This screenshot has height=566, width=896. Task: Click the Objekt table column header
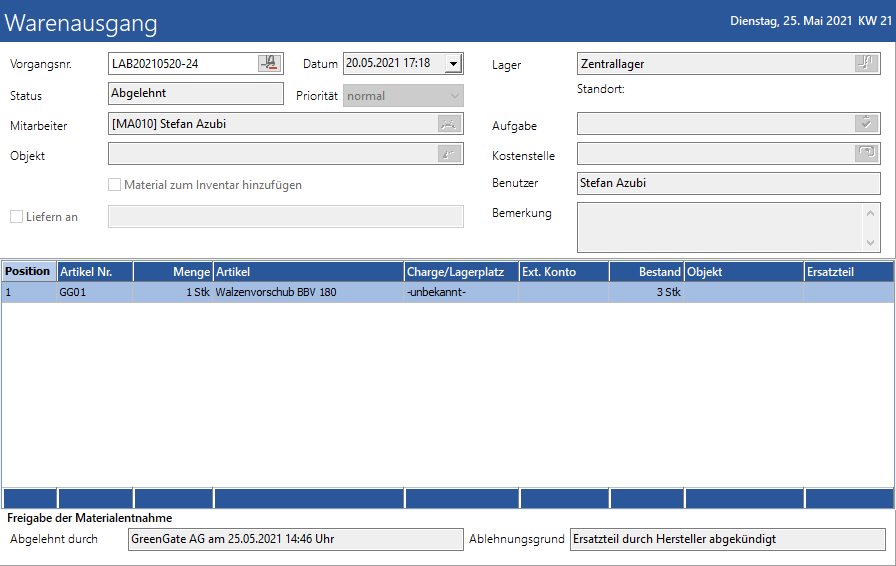(x=745, y=272)
